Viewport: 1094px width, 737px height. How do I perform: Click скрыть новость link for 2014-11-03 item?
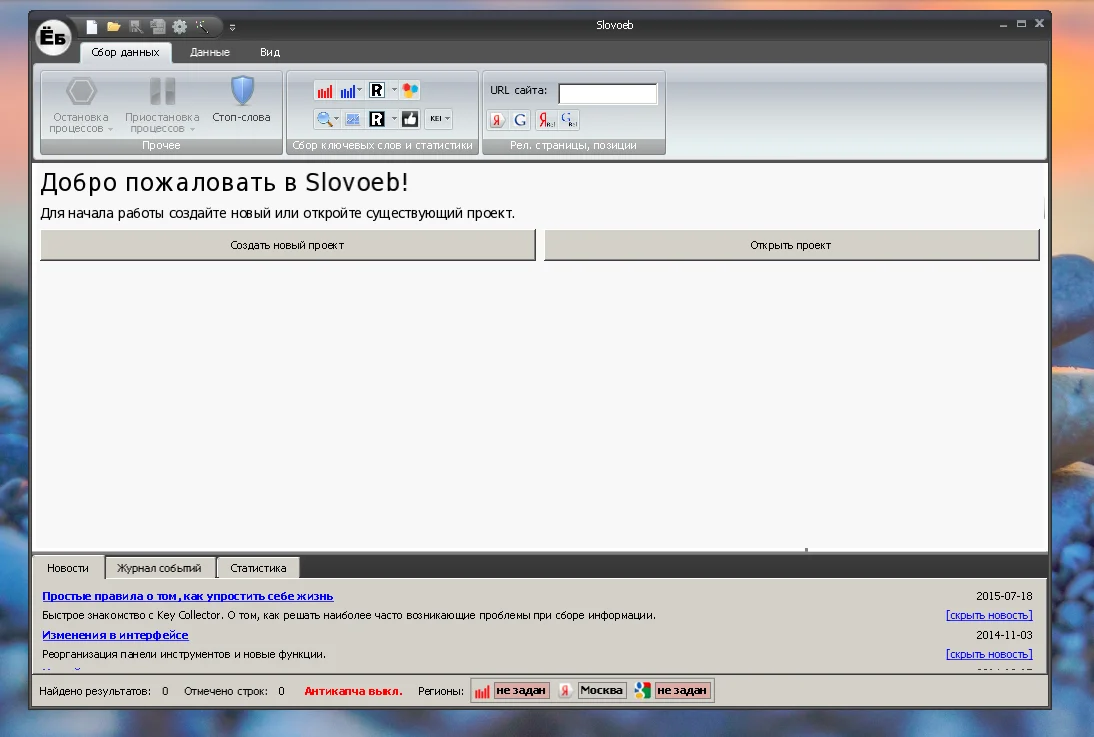click(989, 655)
